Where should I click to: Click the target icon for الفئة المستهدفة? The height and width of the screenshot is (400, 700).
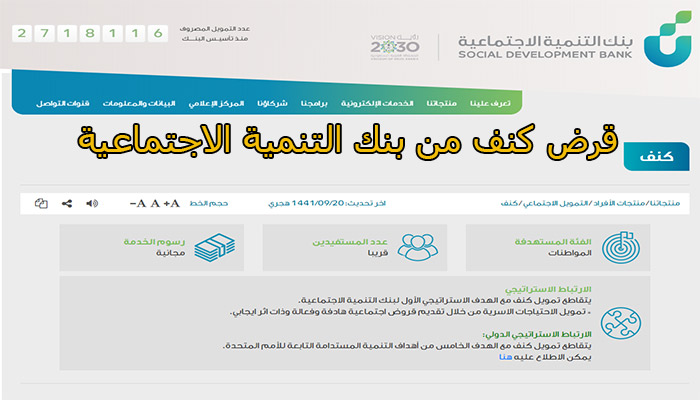pos(621,247)
